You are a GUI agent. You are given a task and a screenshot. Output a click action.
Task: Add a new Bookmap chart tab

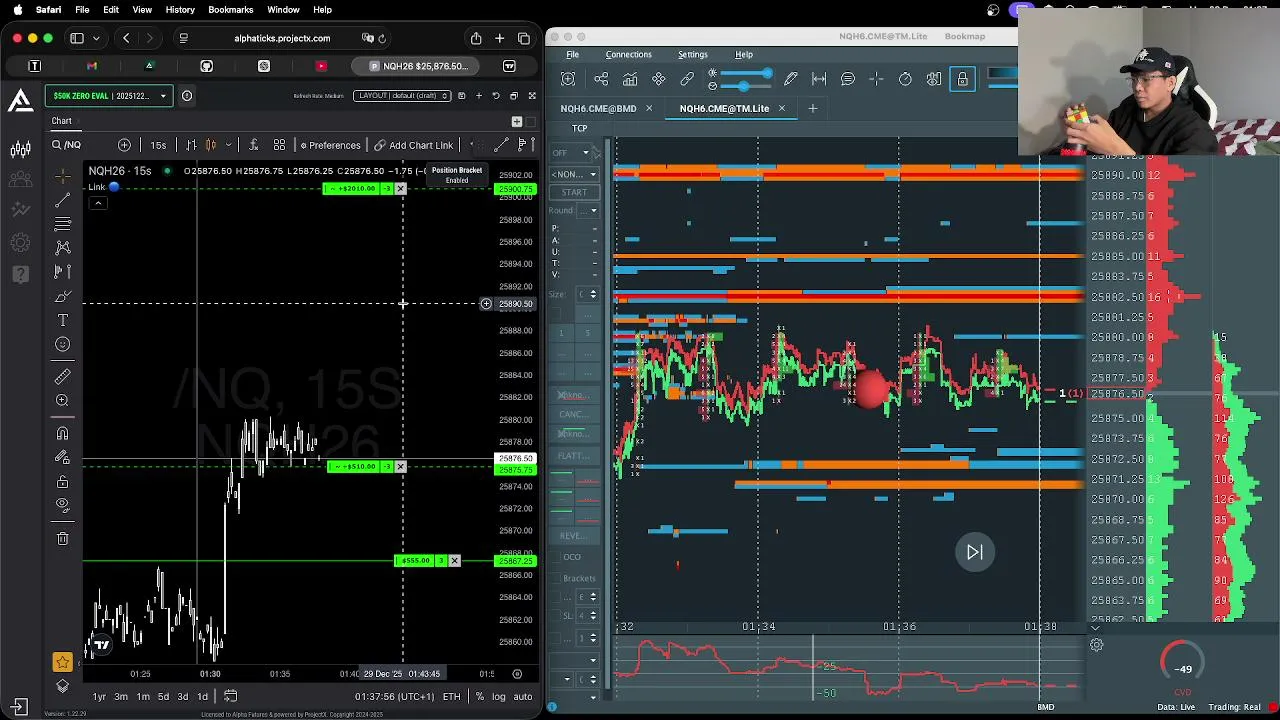click(812, 108)
